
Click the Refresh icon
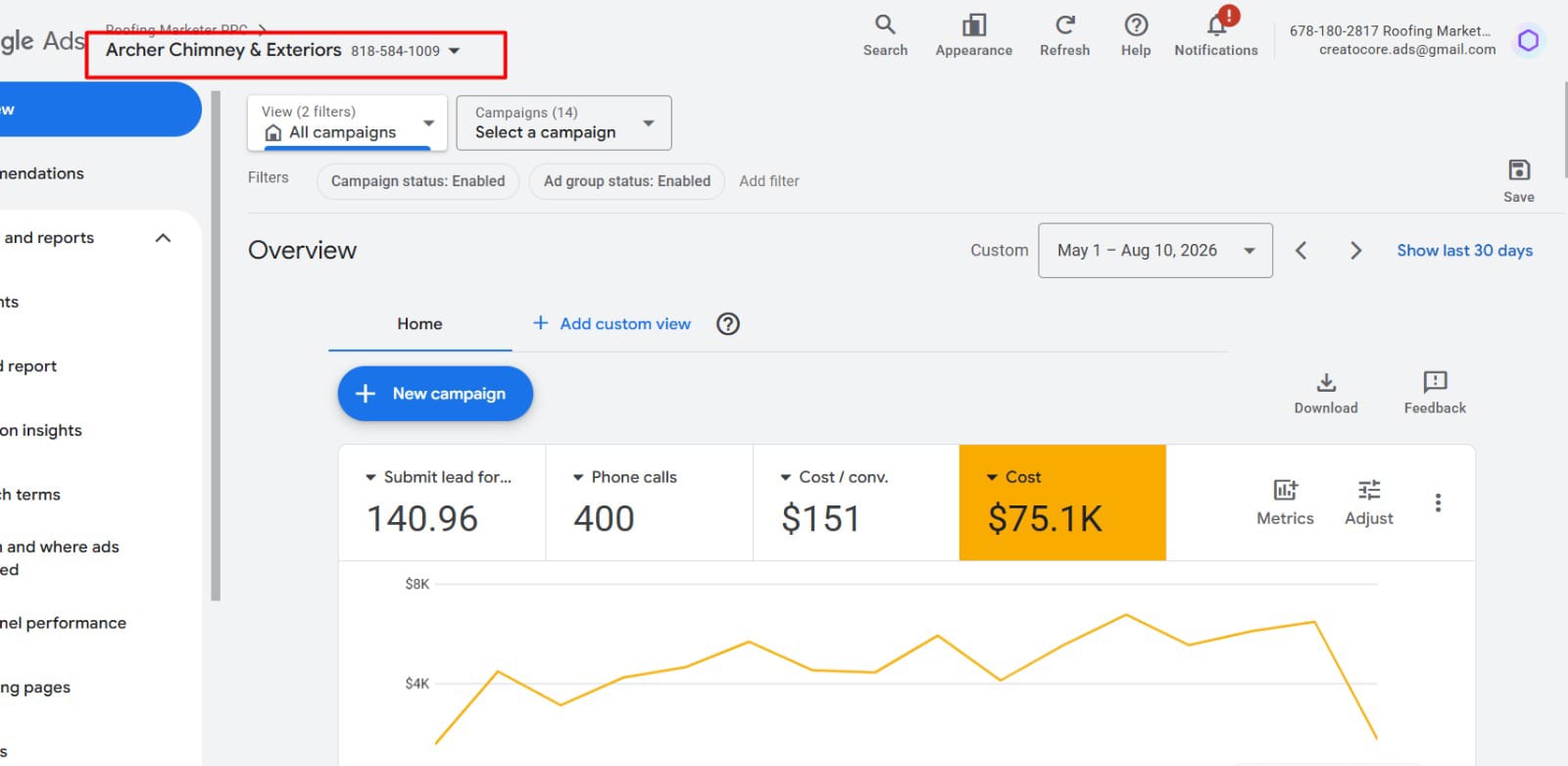1064,35
